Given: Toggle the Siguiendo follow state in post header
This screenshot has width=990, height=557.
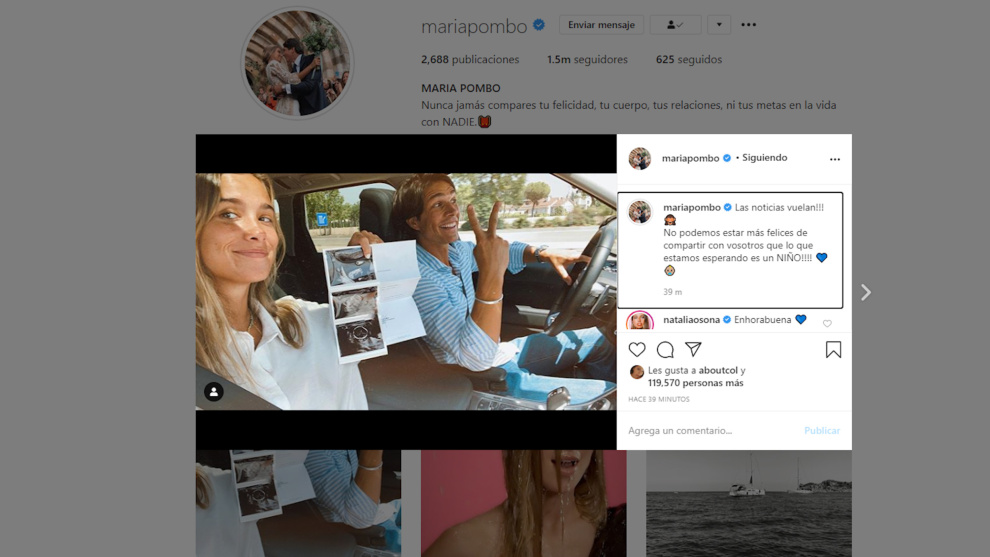Looking at the screenshot, I should point(764,158).
